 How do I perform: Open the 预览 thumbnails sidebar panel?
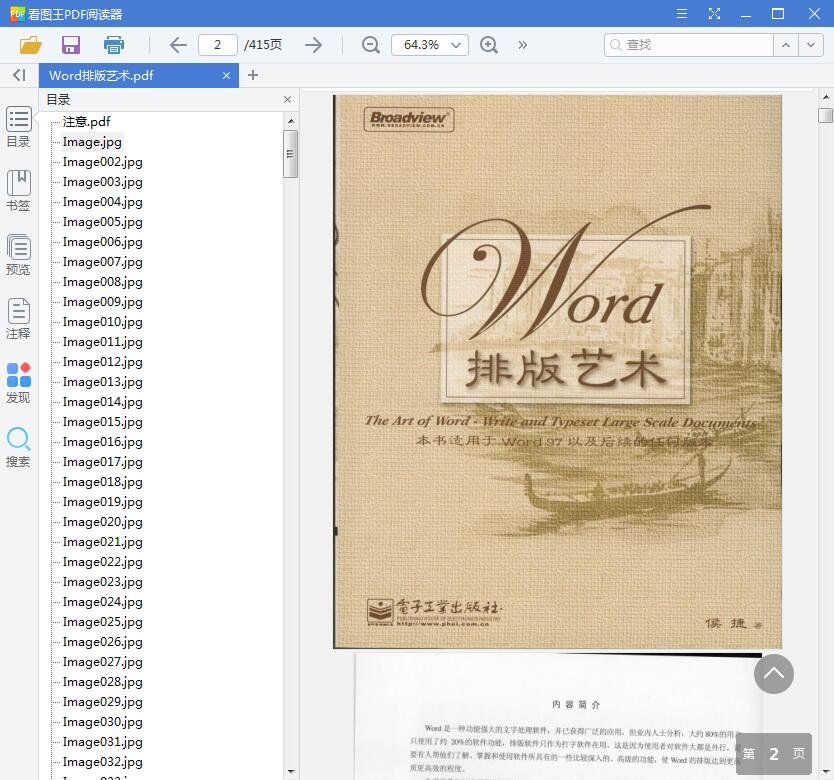(x=19, y=254)
